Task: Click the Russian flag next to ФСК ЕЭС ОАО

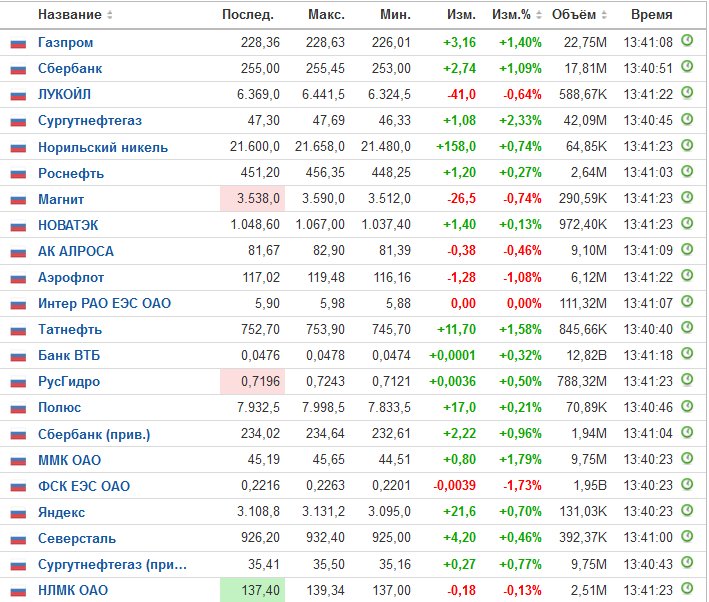Action: [x=18, y=487]
